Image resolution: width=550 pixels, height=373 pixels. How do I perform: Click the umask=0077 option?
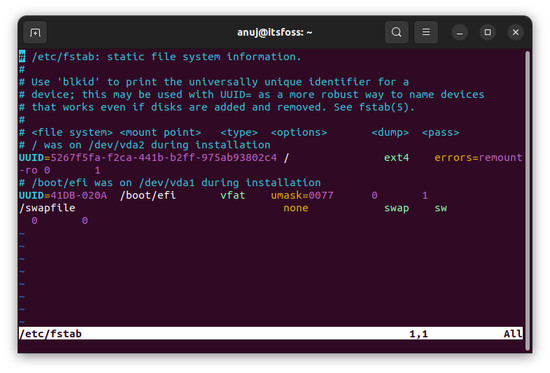(302, 195)
